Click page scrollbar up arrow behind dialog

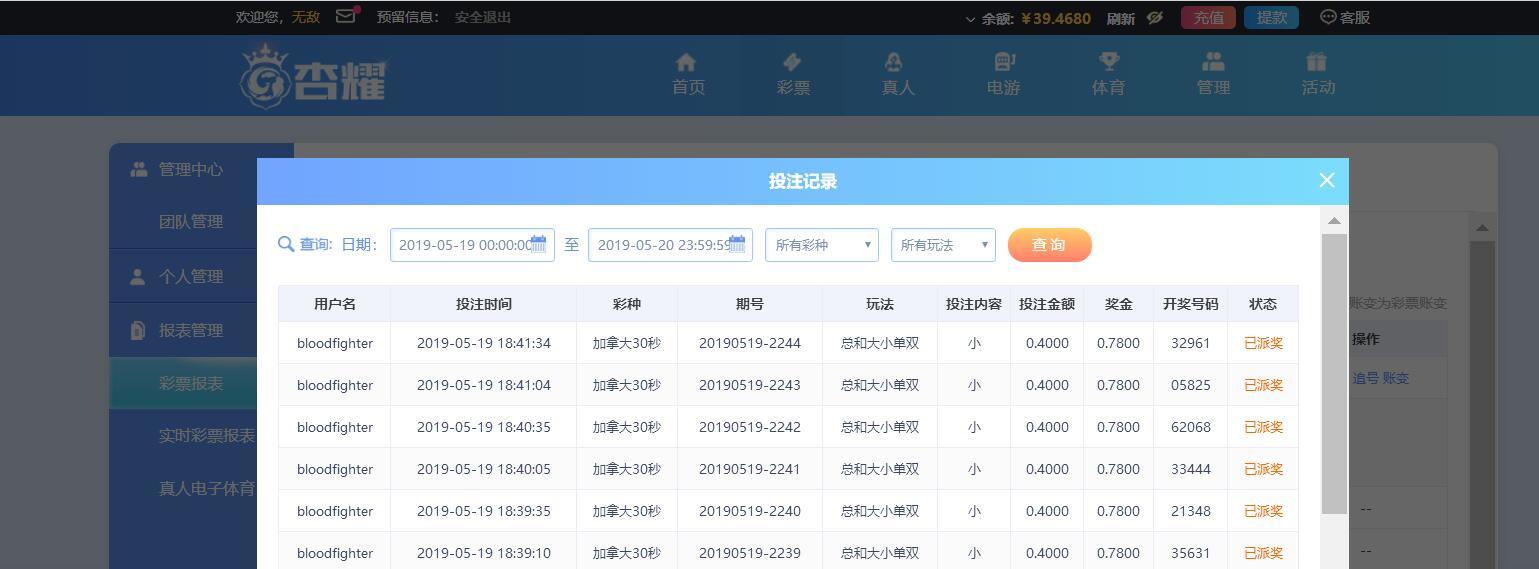pyautogui.click(x=1482, y=227)
